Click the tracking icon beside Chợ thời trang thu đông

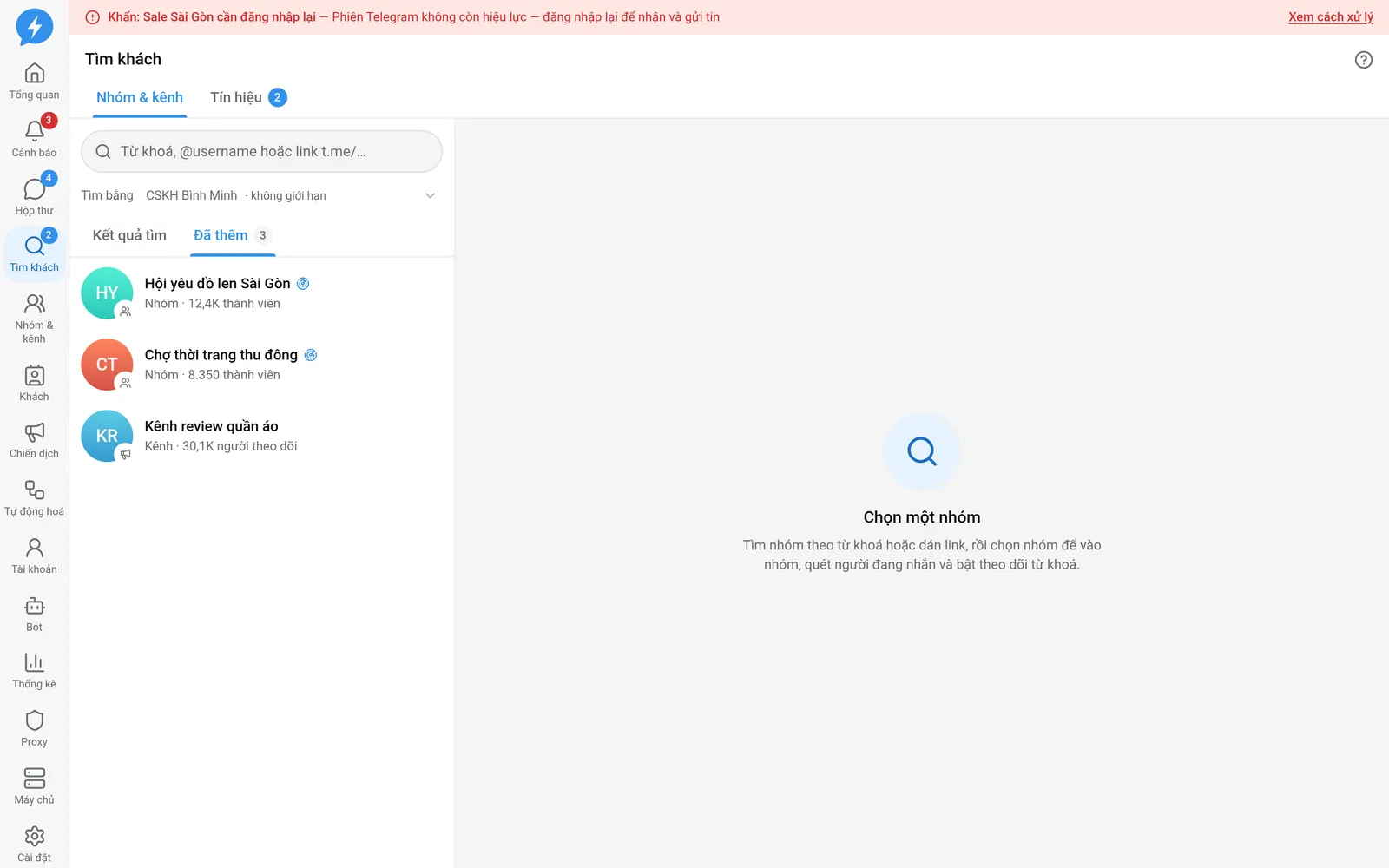[x=311, y=355]
